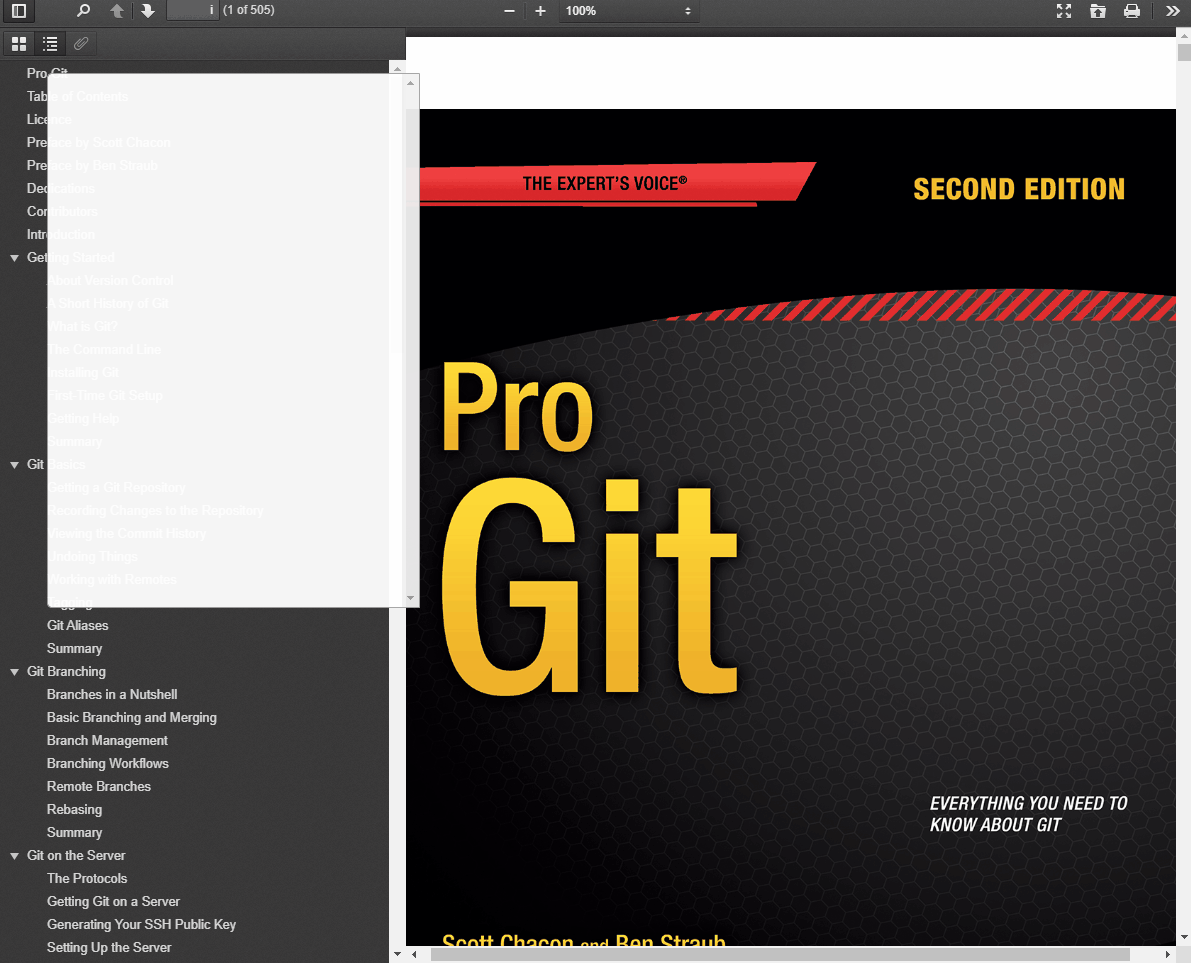This screenshot has width=1191, height=963.
Task: Open the find in document search
Action: (84, 11)
